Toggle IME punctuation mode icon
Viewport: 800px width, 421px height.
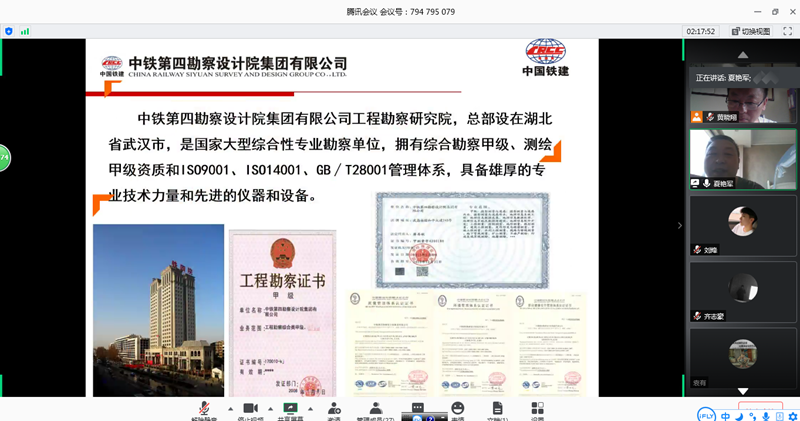(753, 416)
